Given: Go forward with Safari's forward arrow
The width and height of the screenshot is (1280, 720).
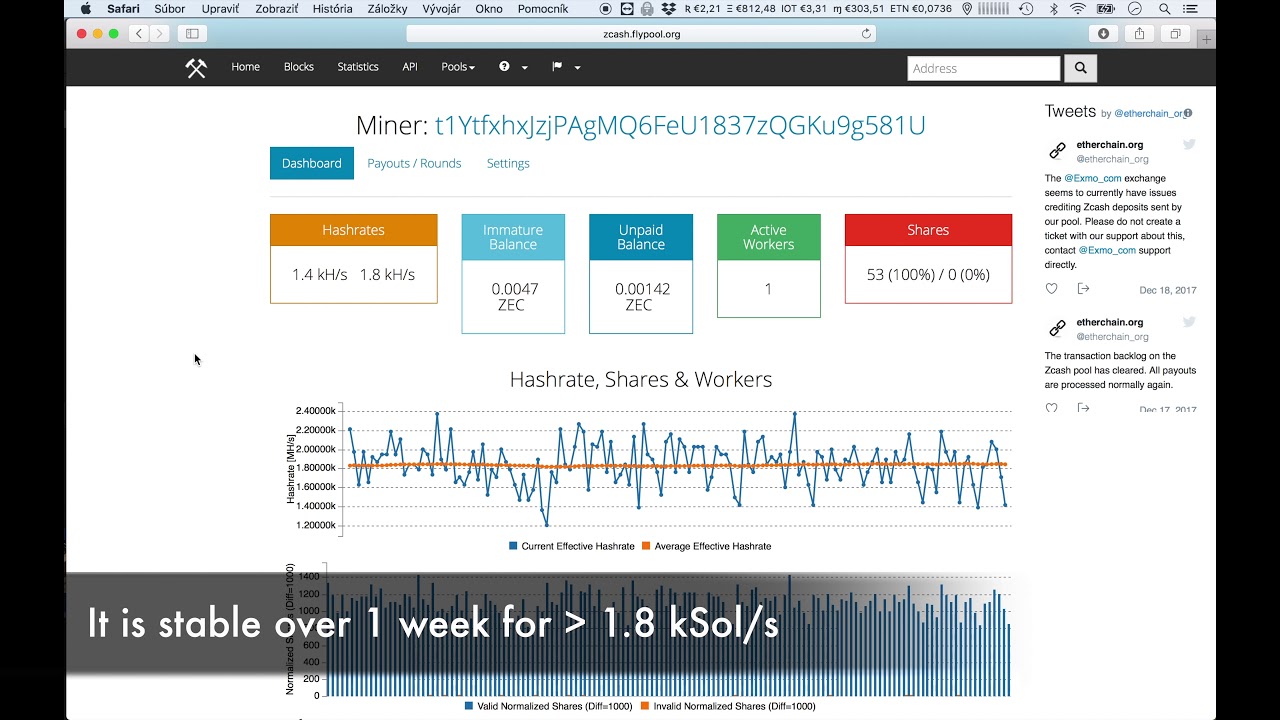Looking at the screenshot, I should [159, 33].
